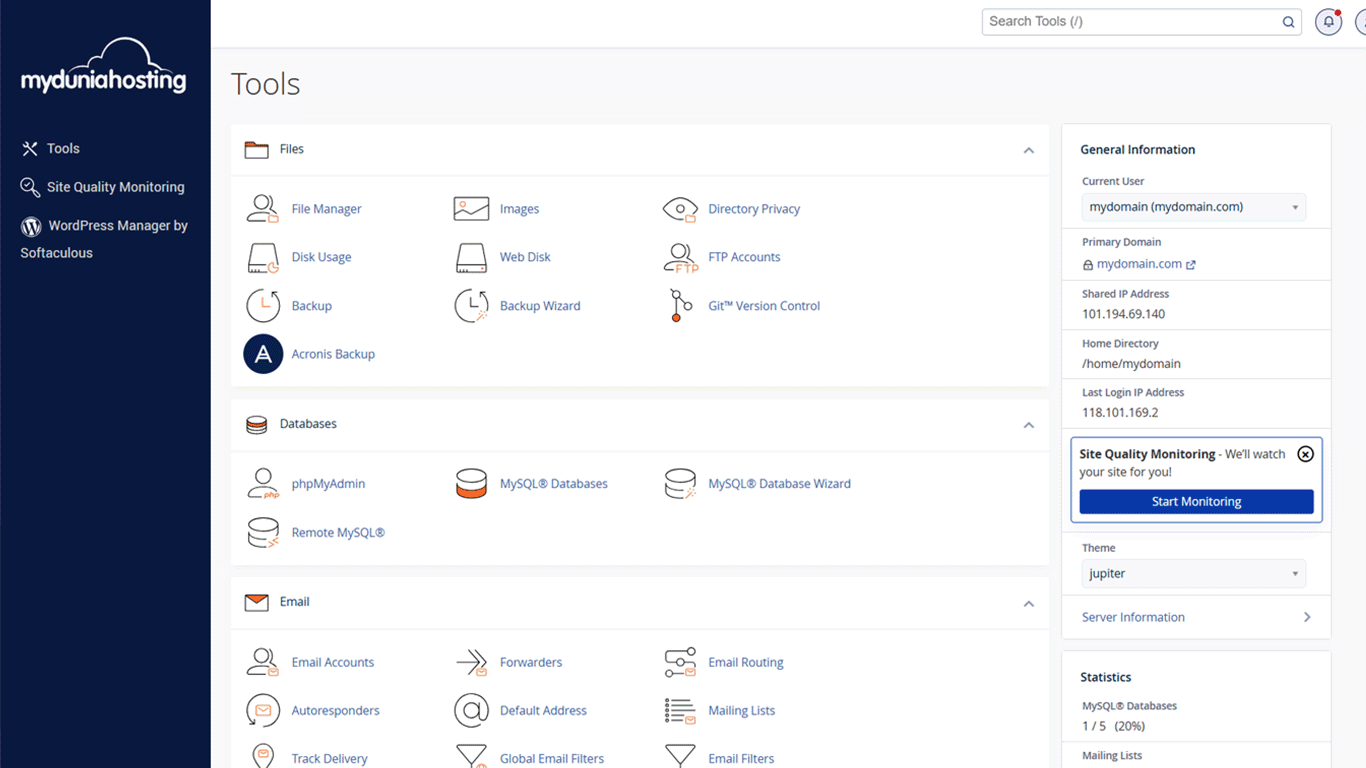Click the FTP Accounts icon

(x=680, y=257)
